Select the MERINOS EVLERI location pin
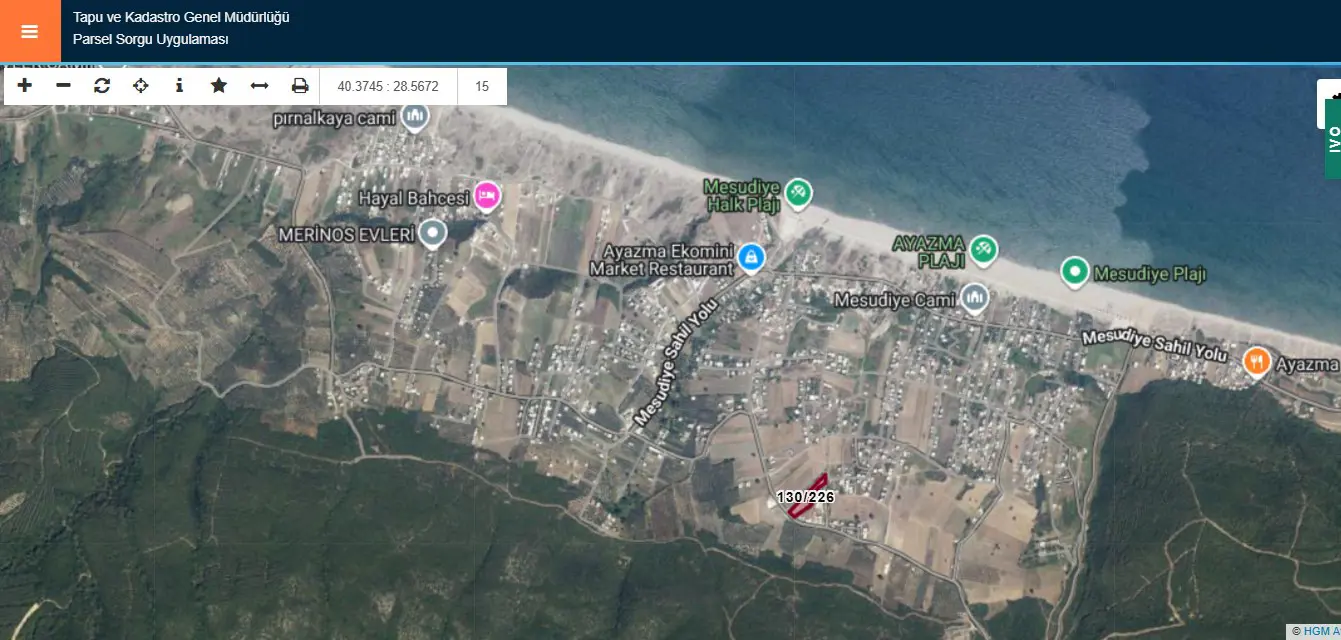The height and width of the screenshot is (640, 1341). coord(433,235)
